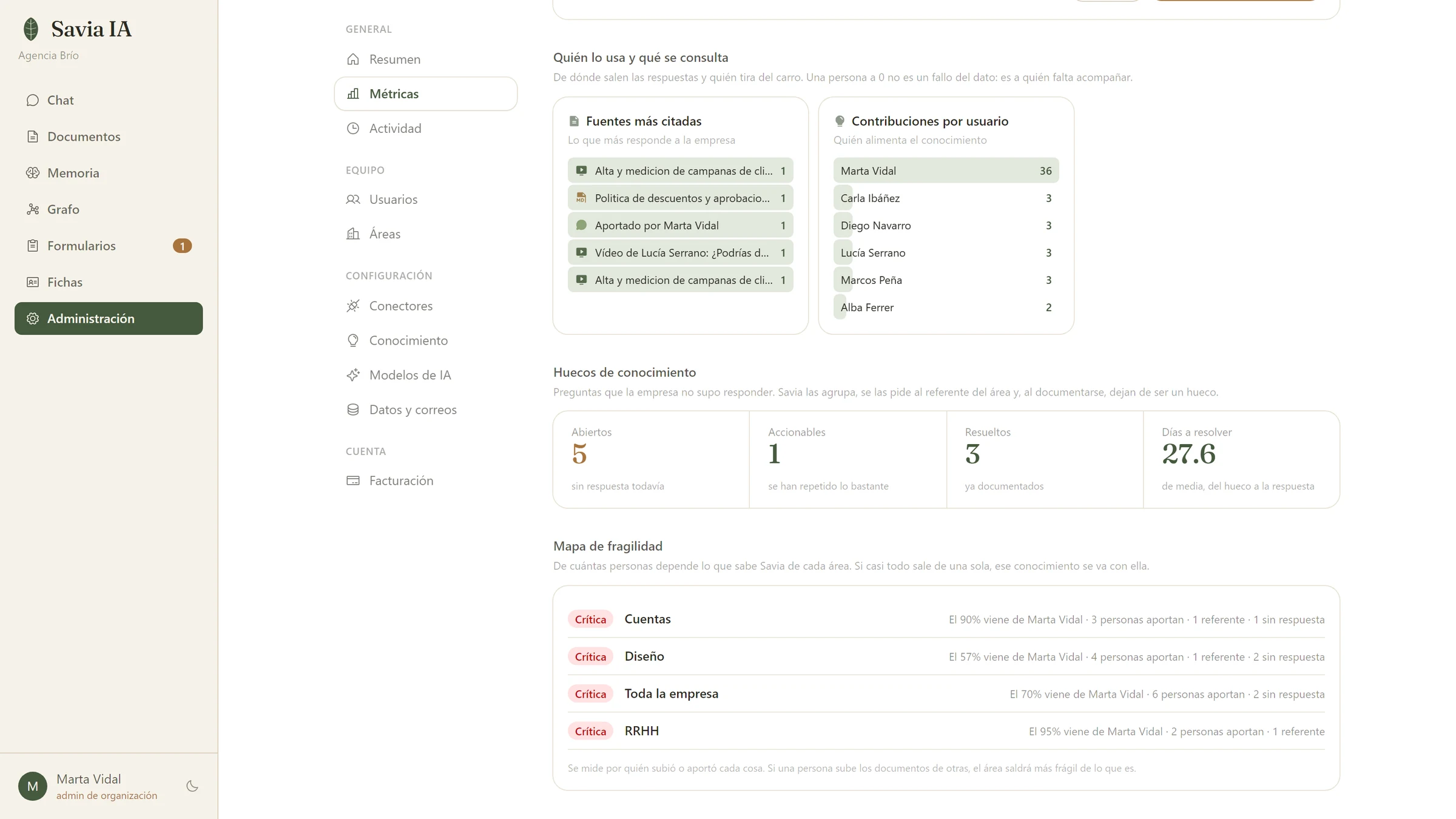Image resolution: width=1456 pixels, height=819 pixels.
Task: Open Modelos de IA sparkle icon
Action: click(x=353, y=375)
